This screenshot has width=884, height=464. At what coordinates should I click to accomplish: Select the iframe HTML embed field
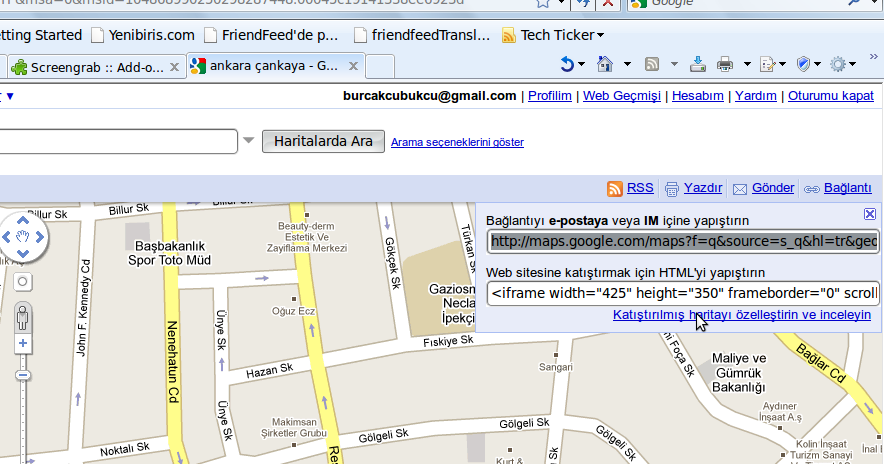[x=683, y=293]
